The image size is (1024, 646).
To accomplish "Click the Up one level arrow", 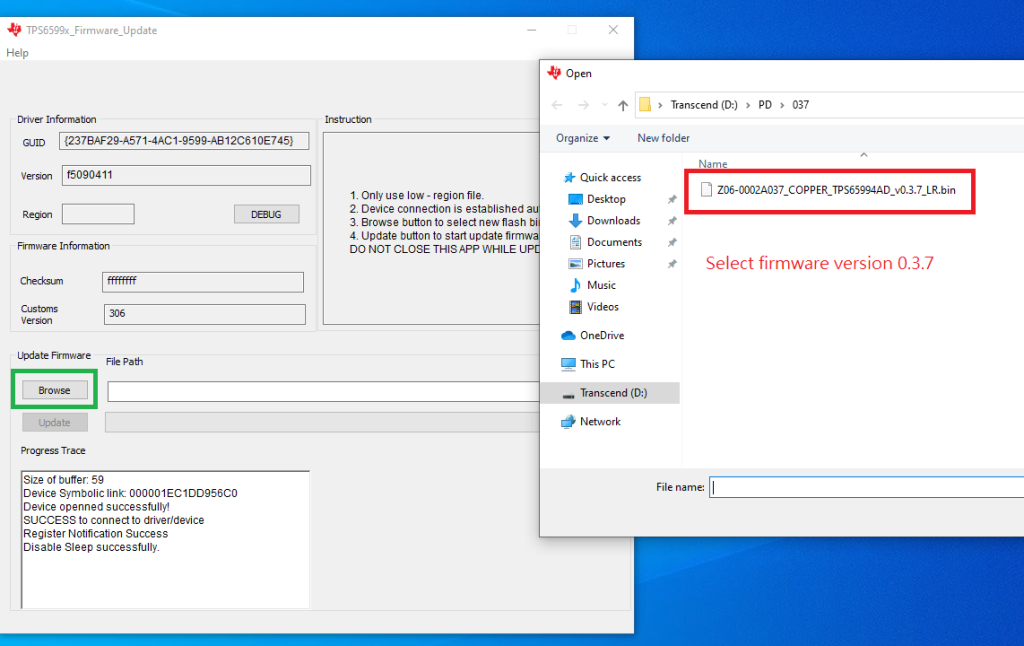I will (623, 105).
